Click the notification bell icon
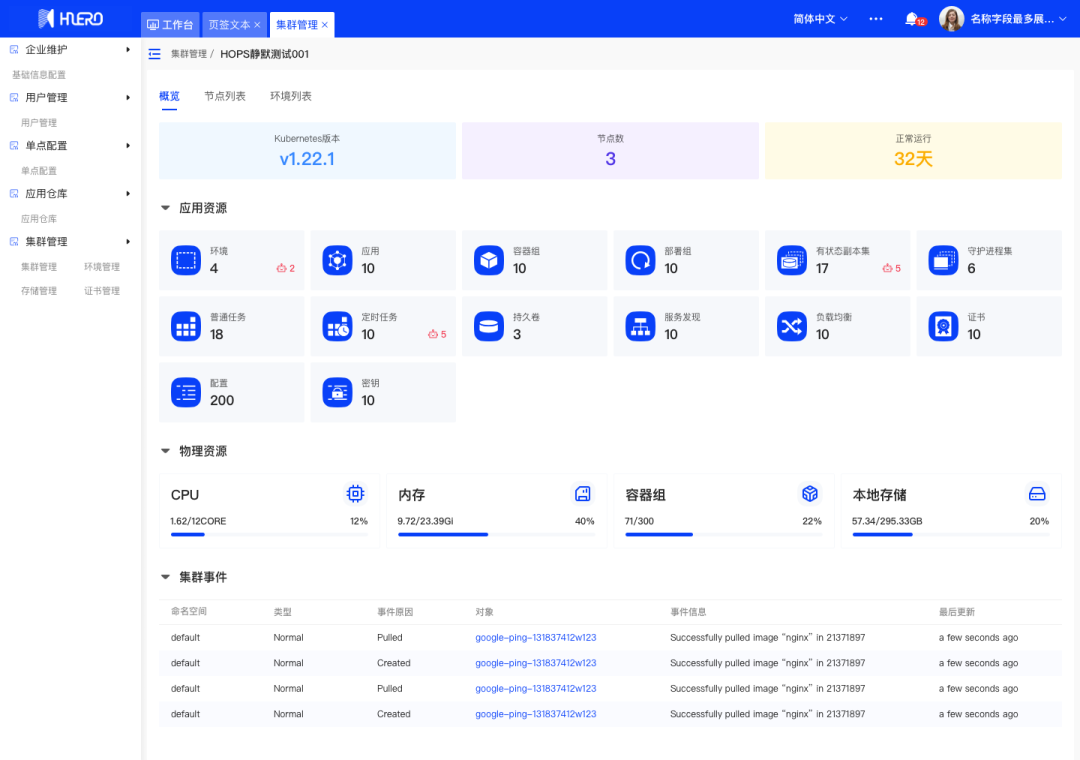The width and height of the screenshot is (1080, 760). point(911,19)
